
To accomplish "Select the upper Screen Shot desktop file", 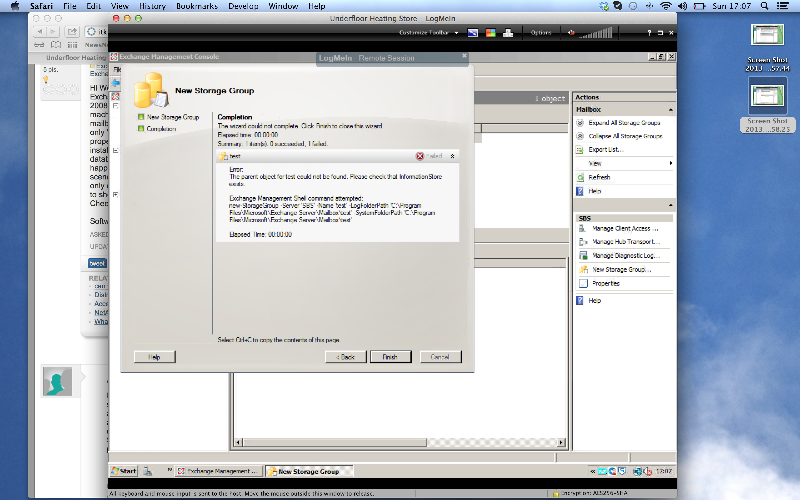I will [767, 48].
